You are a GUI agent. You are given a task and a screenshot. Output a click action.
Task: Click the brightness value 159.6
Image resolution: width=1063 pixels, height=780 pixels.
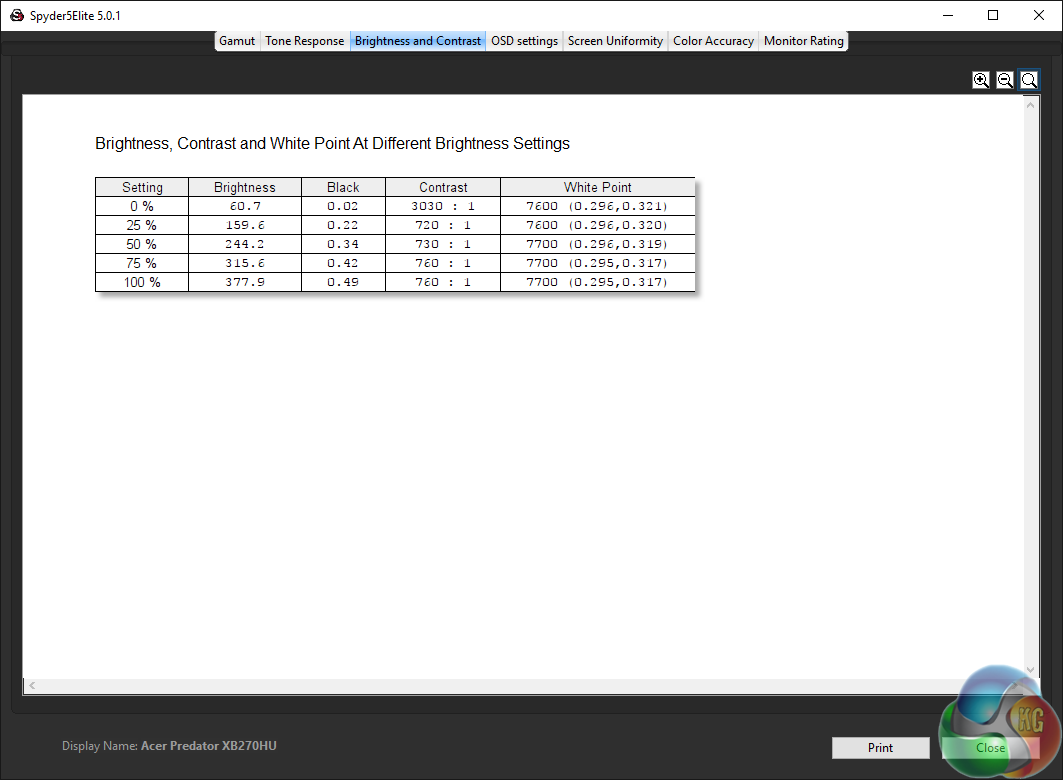(x=245, y=225)
